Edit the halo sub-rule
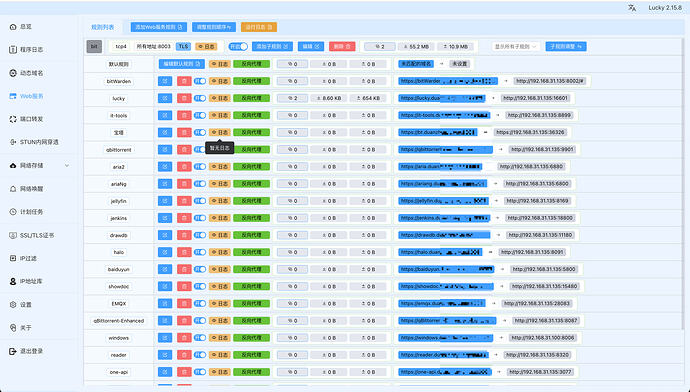Screen dimensions: 690x392 [x=165, y=253]
